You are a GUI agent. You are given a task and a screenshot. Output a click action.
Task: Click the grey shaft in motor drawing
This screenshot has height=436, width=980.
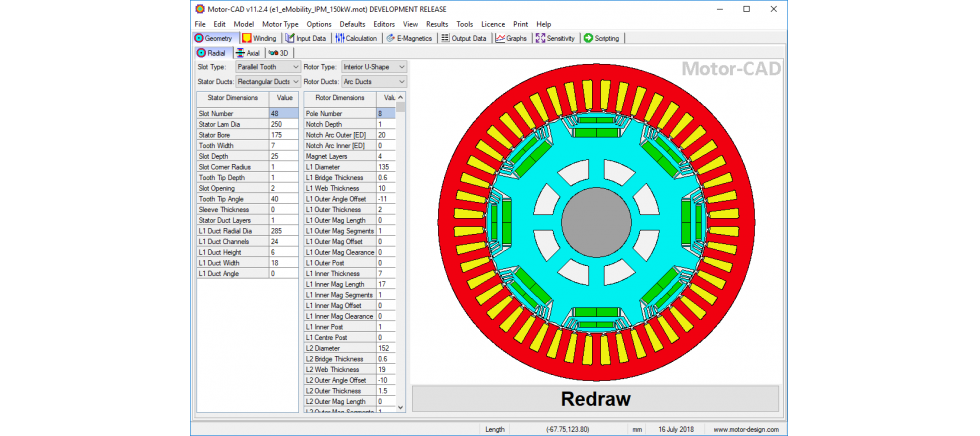(x=596, y=221)
